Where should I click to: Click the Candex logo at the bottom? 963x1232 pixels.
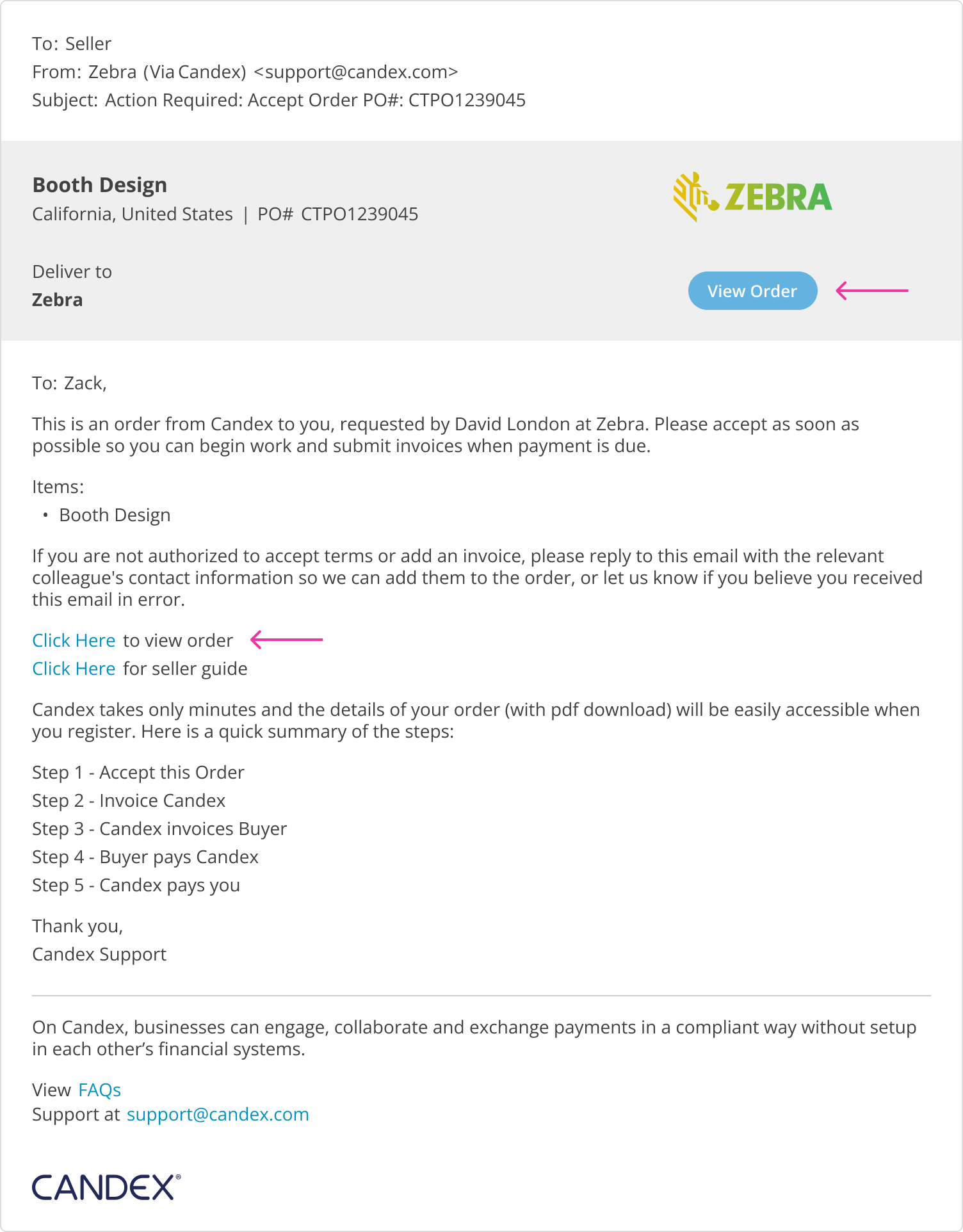point(106,1188)
